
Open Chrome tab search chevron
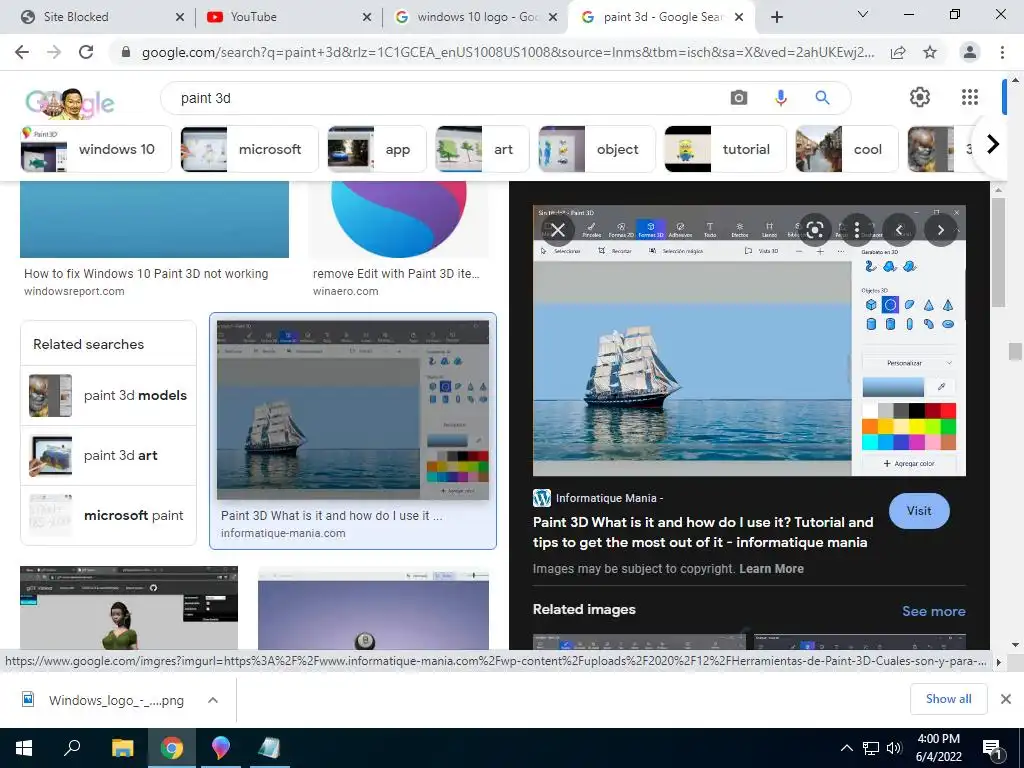point(863,14)
